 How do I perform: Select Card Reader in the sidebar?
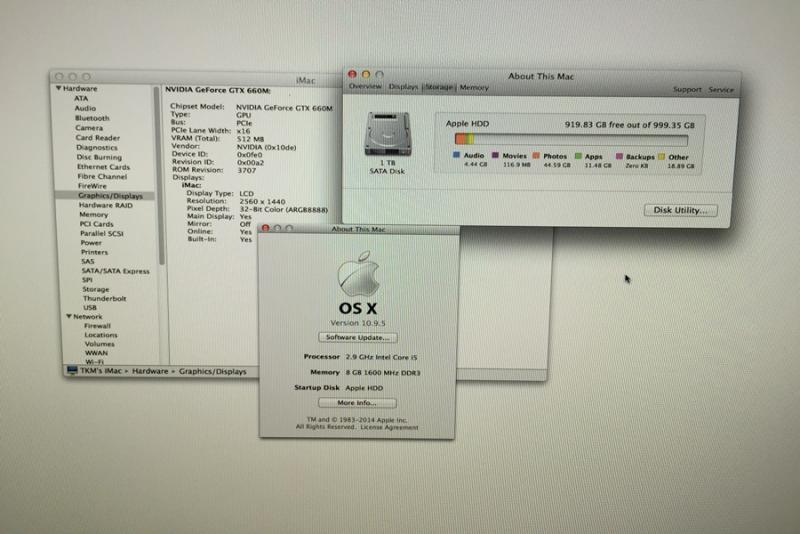point(98,138)
